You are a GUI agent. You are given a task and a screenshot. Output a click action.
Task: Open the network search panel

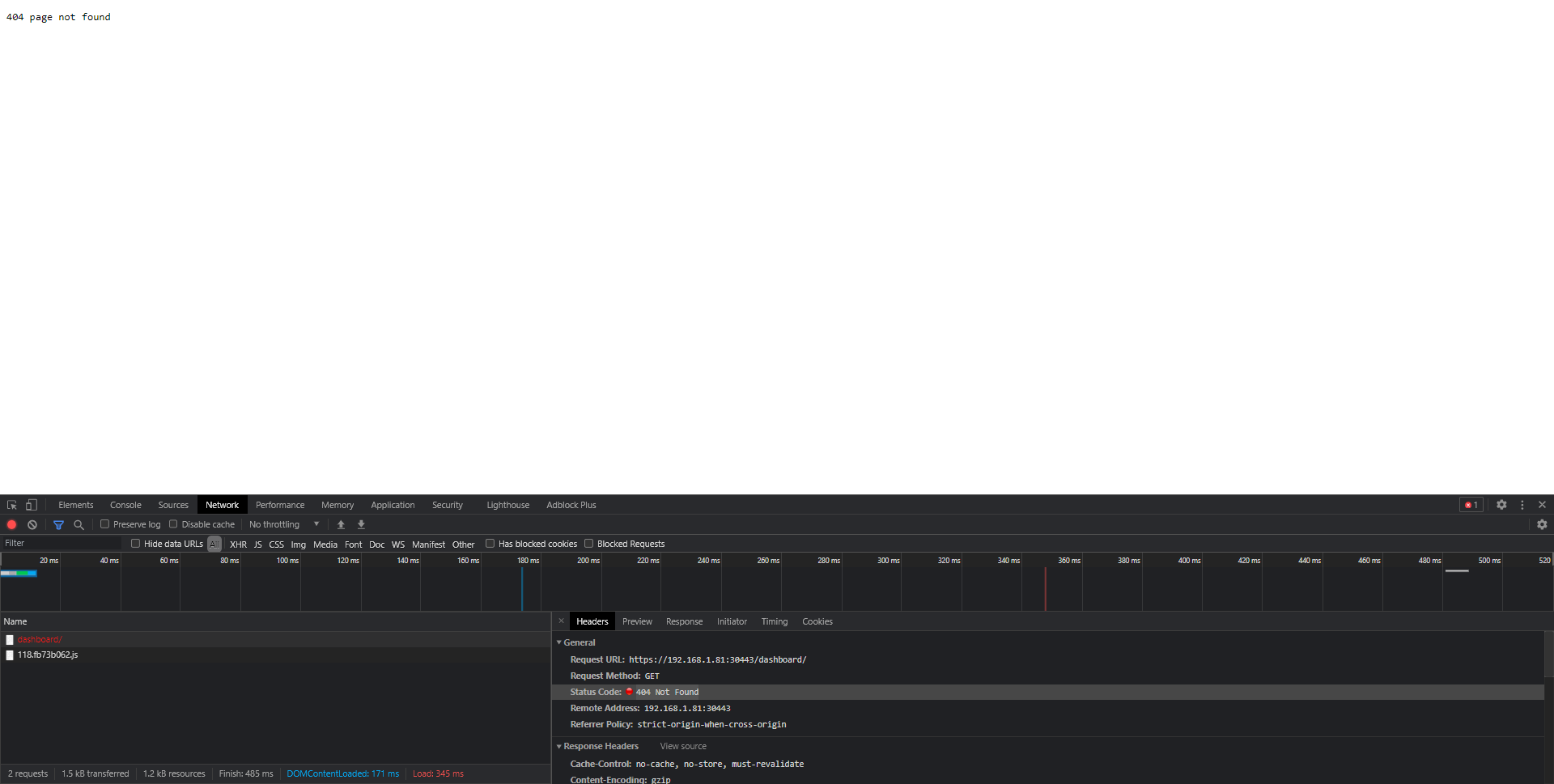click(x=79, y=524)
